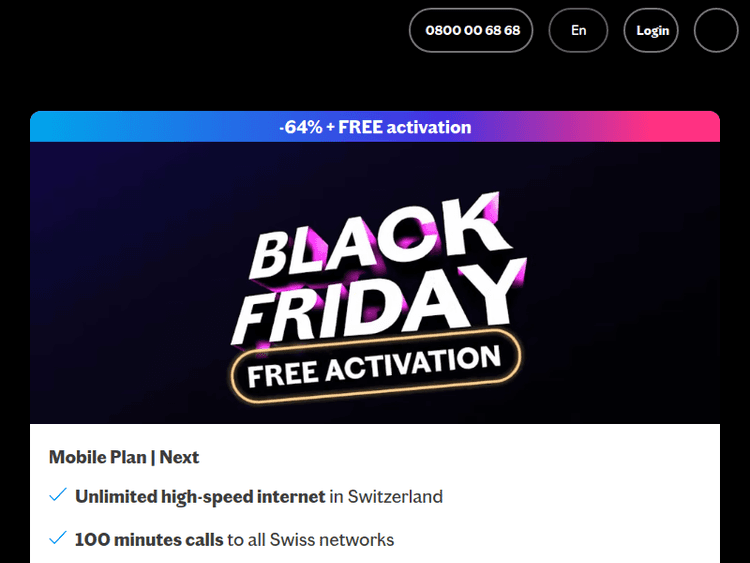Click the pink end of the promo strip
This screenshot has width=750, height=563.
click(690, 127)
